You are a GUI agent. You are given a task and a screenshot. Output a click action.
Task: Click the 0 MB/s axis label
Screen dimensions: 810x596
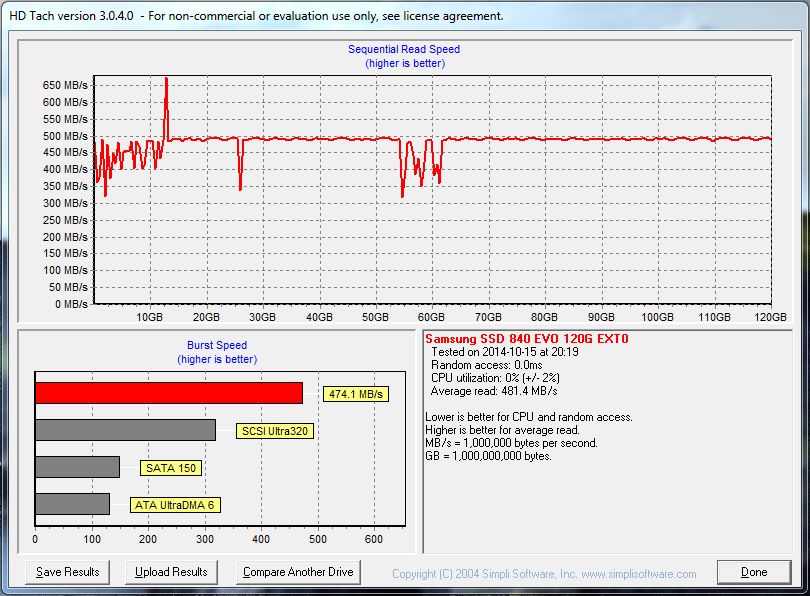pyautogui.click(x=71, y=305)
